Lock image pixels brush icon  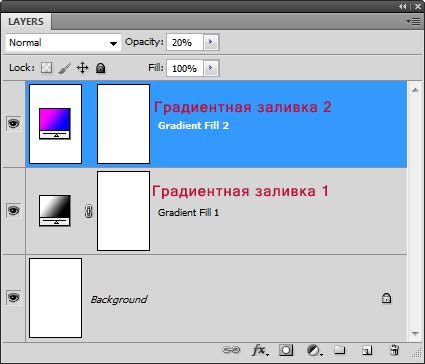point(64,68)
